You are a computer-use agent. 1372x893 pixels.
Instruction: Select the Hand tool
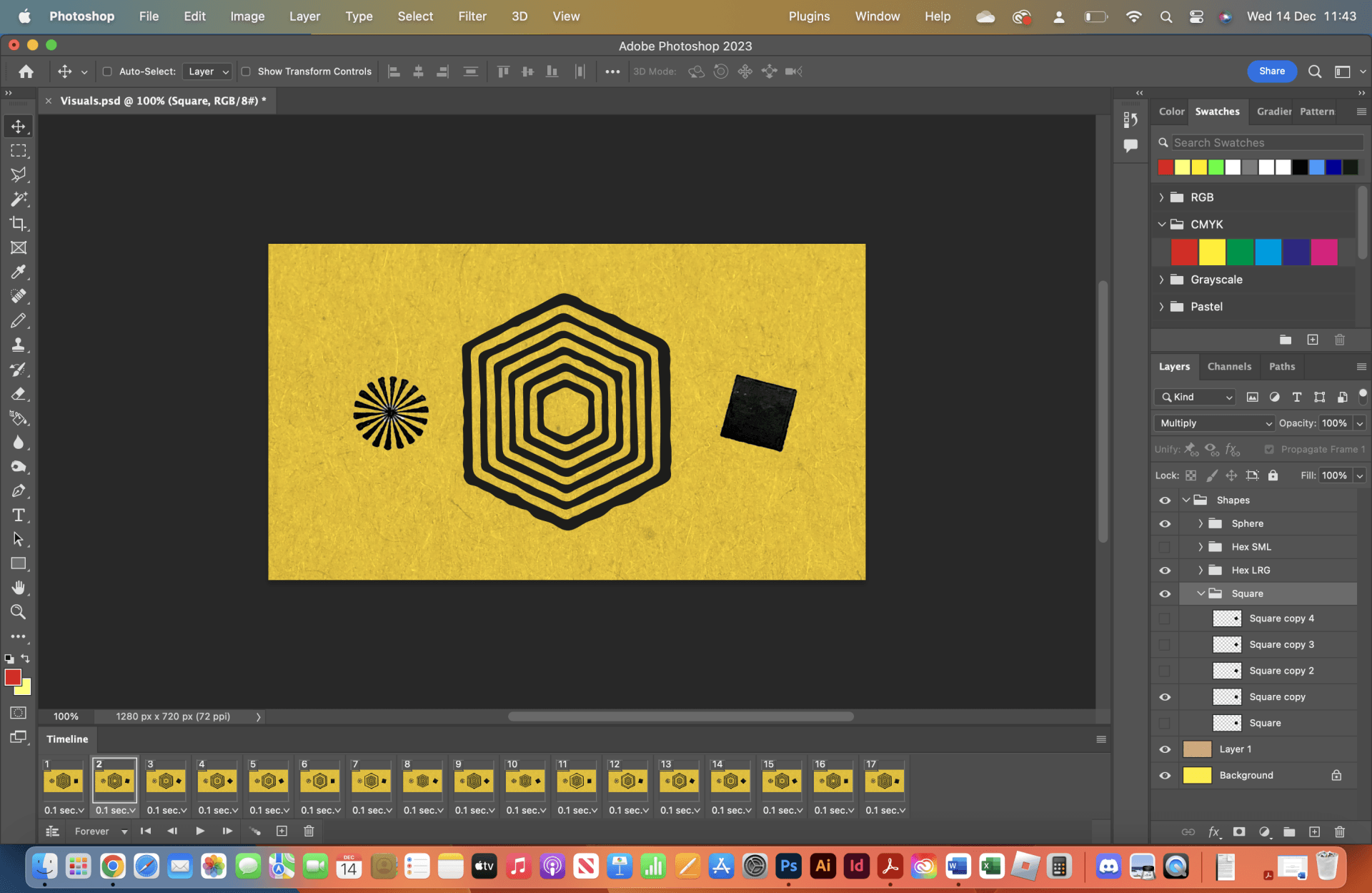(19, 588)
